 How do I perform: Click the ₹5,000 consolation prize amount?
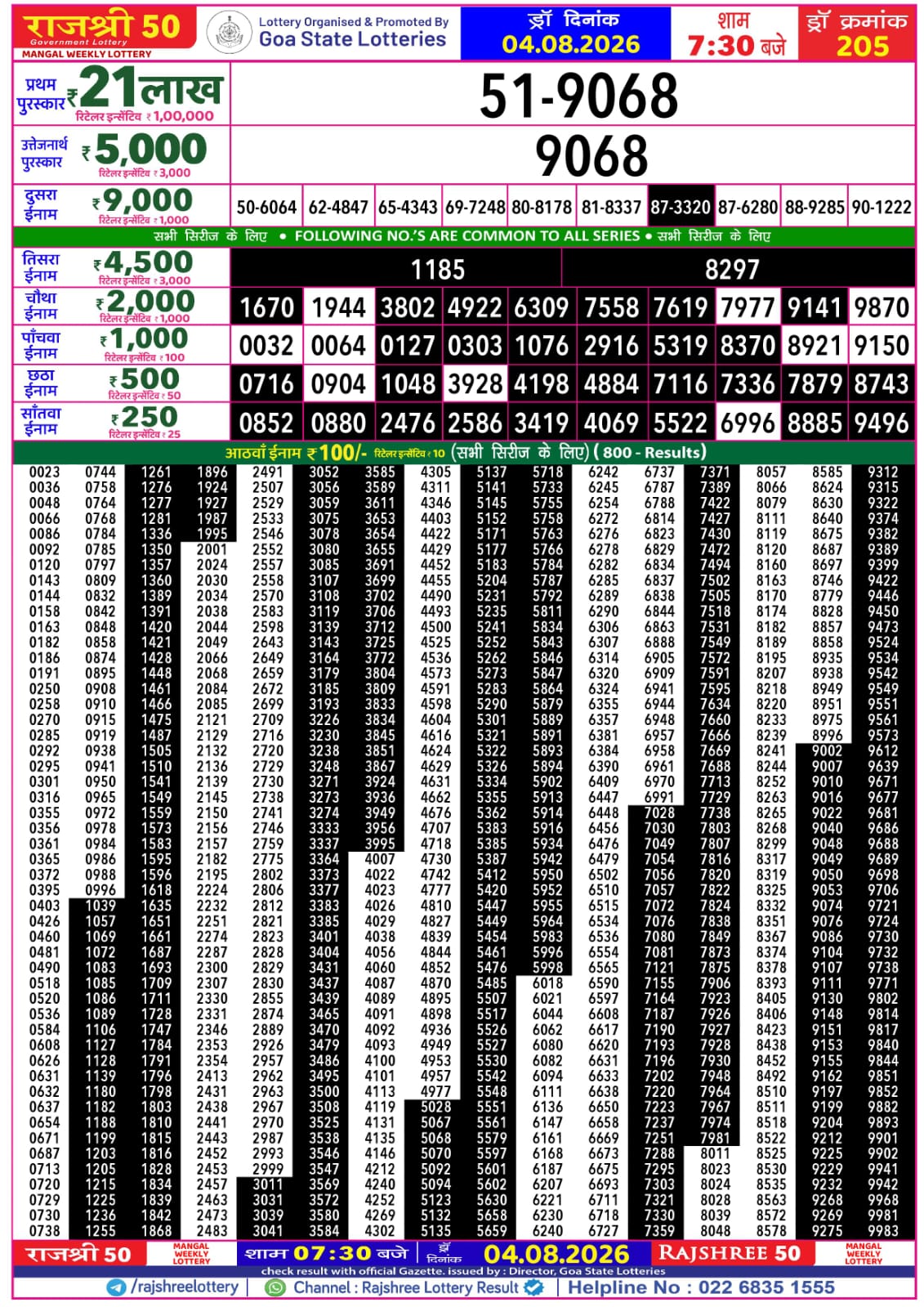(x=145, y=150)
